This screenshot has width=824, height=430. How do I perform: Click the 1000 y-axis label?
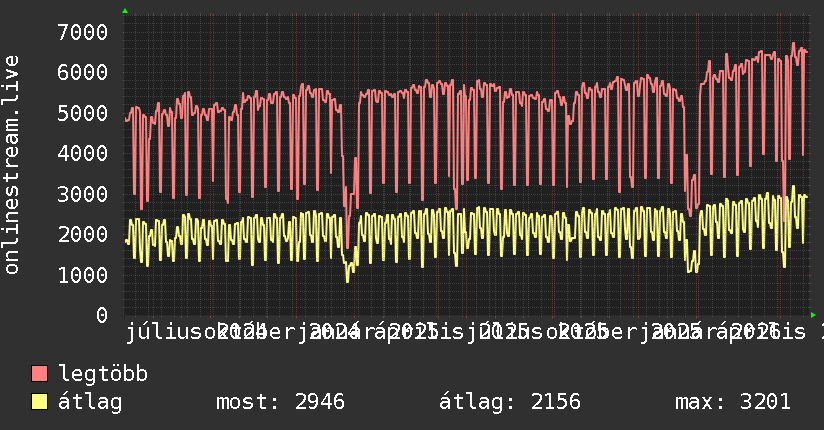(83, 275)
